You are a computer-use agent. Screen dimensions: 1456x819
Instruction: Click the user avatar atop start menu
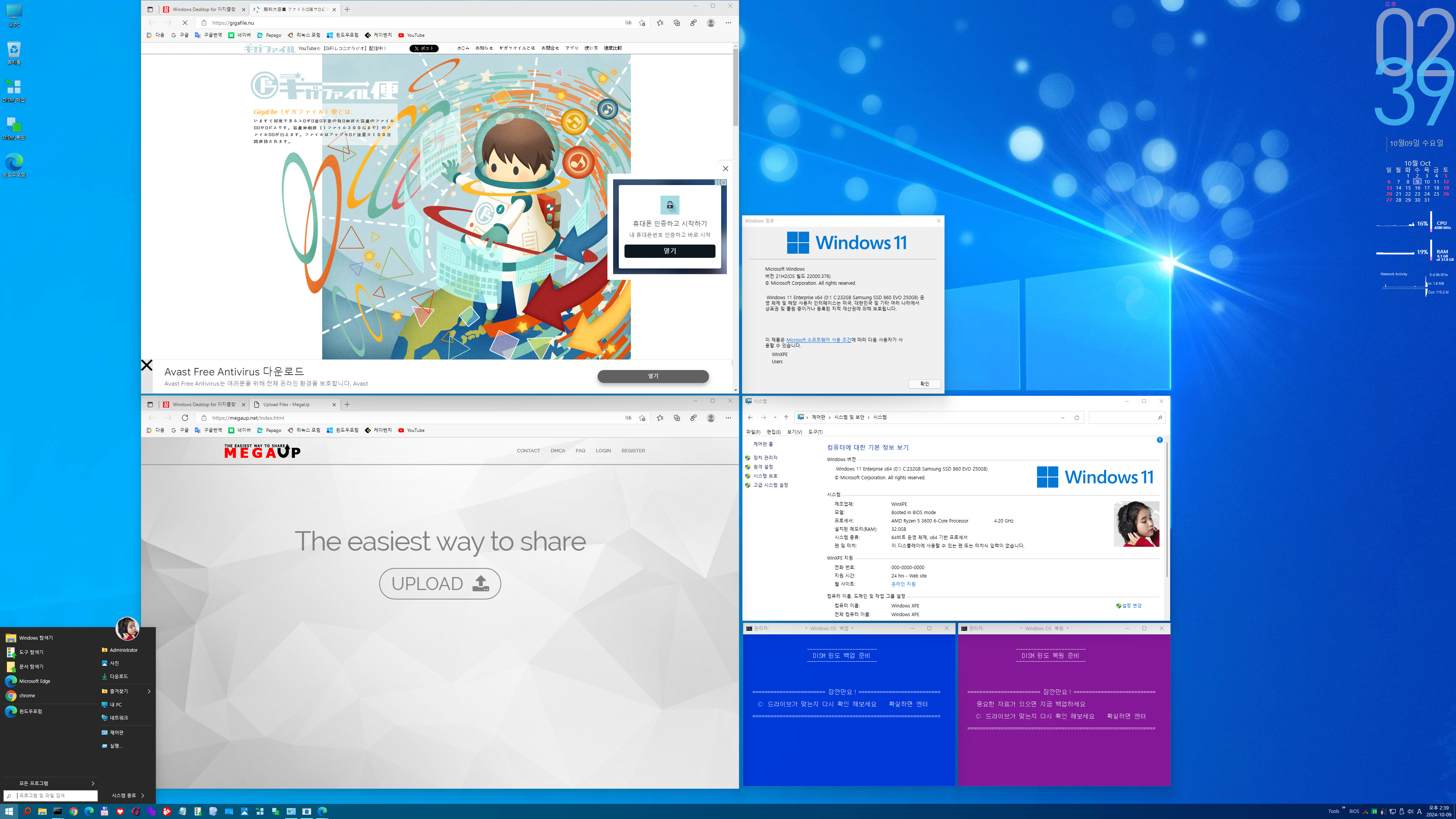coord(127,629)
